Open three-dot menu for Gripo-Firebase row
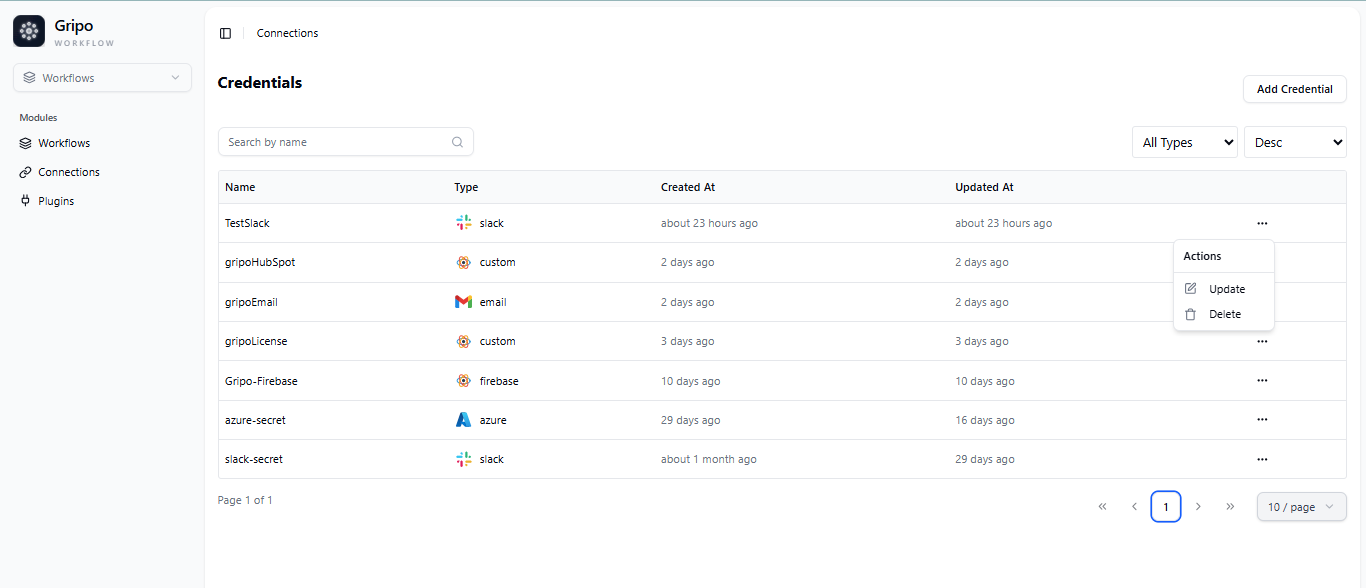The image size is (1366, 588). 1262,381
